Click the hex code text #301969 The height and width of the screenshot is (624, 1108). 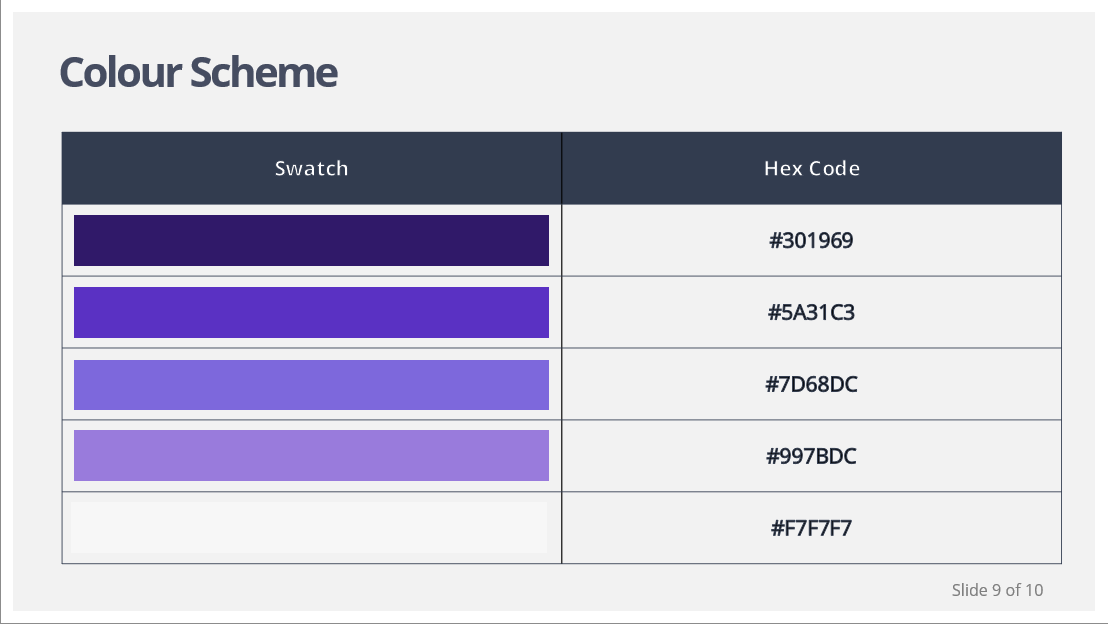812,240
